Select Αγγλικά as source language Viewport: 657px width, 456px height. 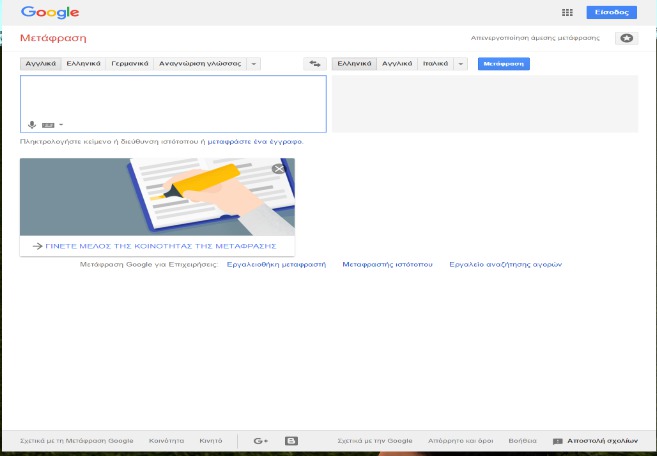pyautogui.click(x=41, y=64)
